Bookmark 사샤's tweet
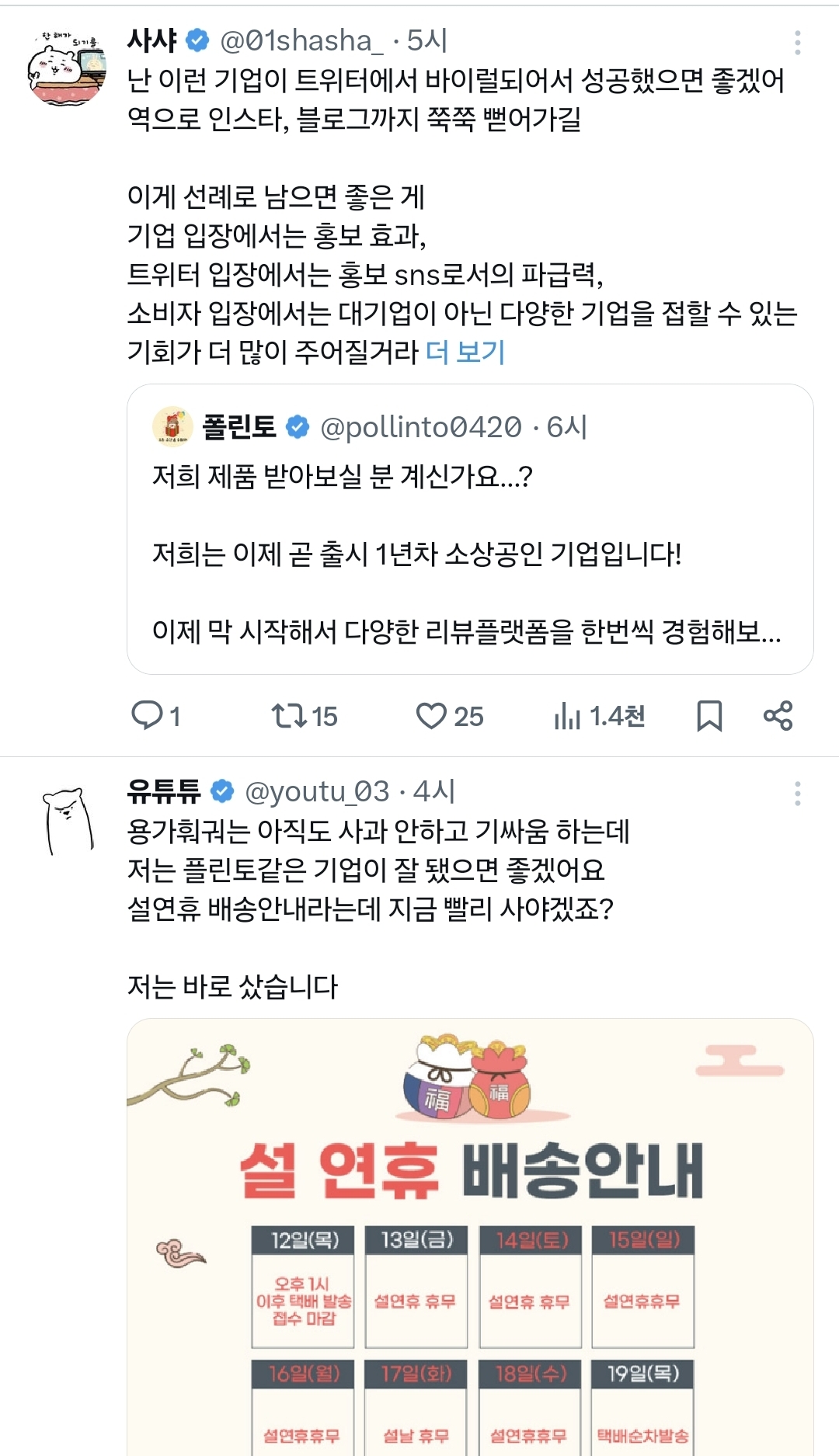 click(709, 716)
